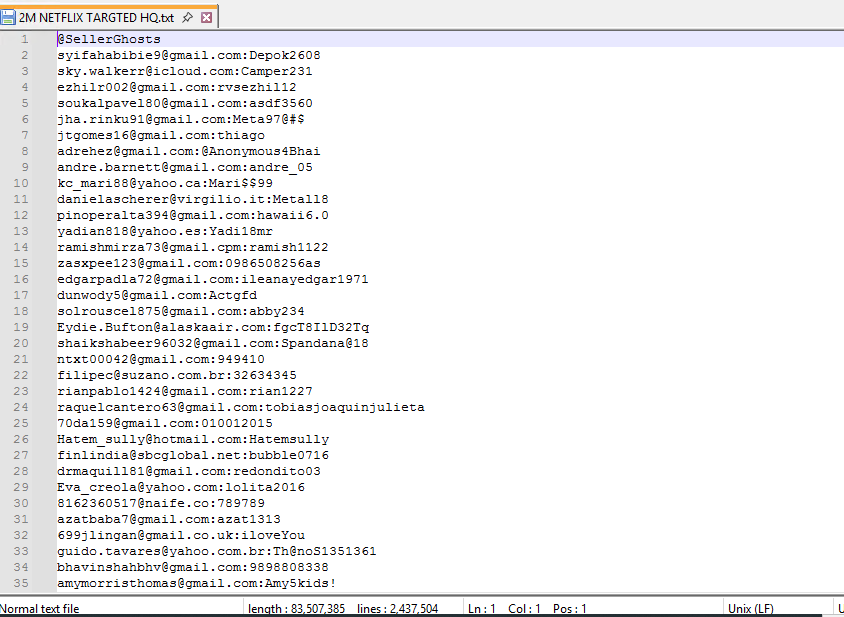Select line number 18 in the margin
This screenshot has width=844, height=617.
(21, 311)
